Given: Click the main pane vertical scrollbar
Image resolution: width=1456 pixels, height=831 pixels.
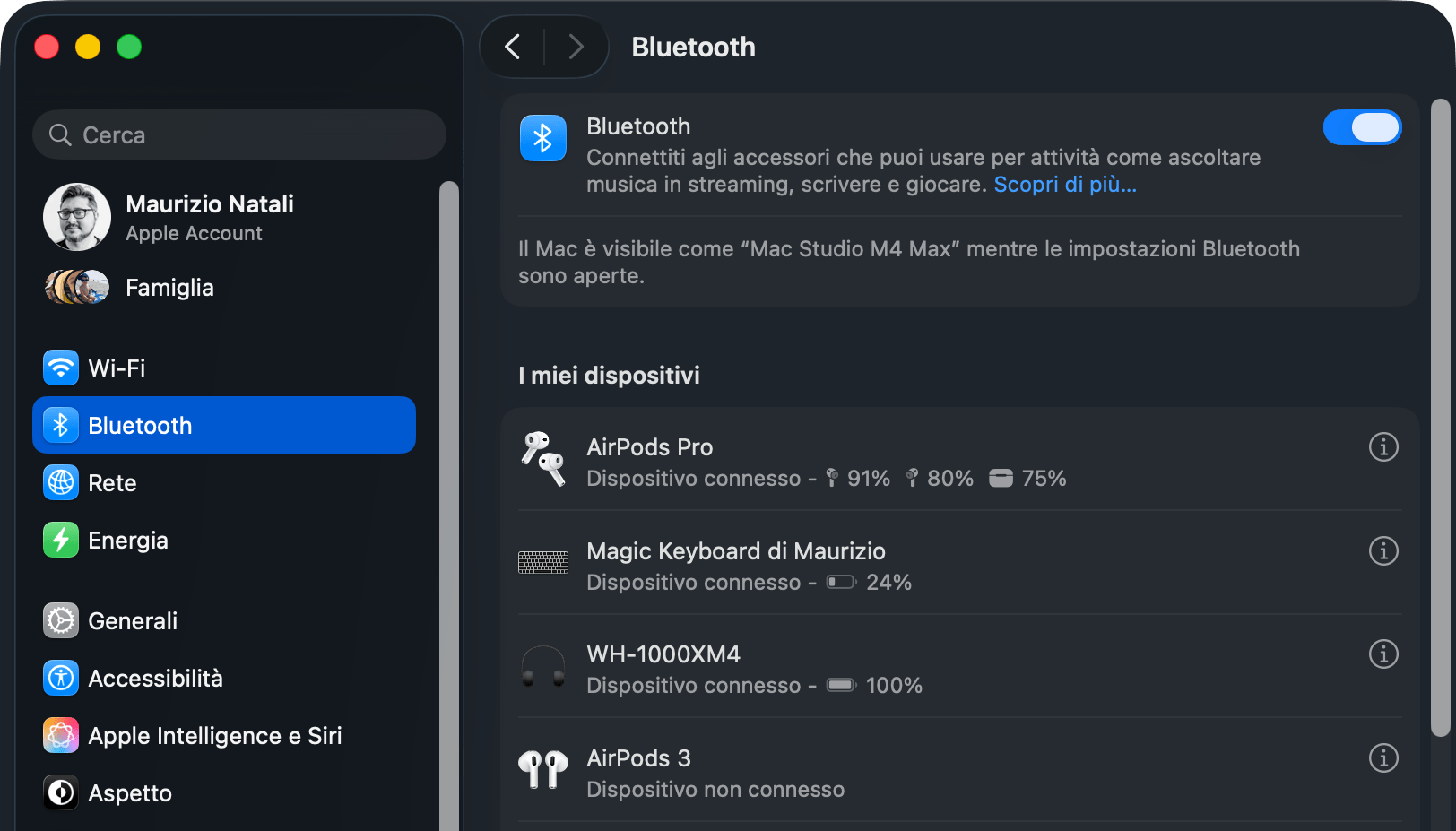Looking at the screenshot, I should 1440,417.
